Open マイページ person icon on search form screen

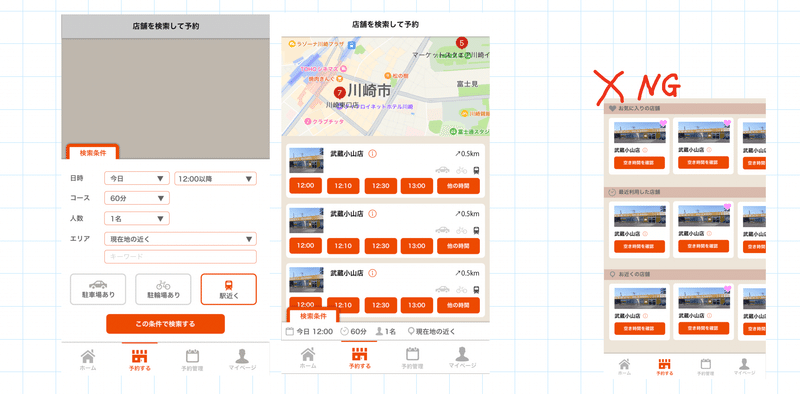(x=242, y=356)
